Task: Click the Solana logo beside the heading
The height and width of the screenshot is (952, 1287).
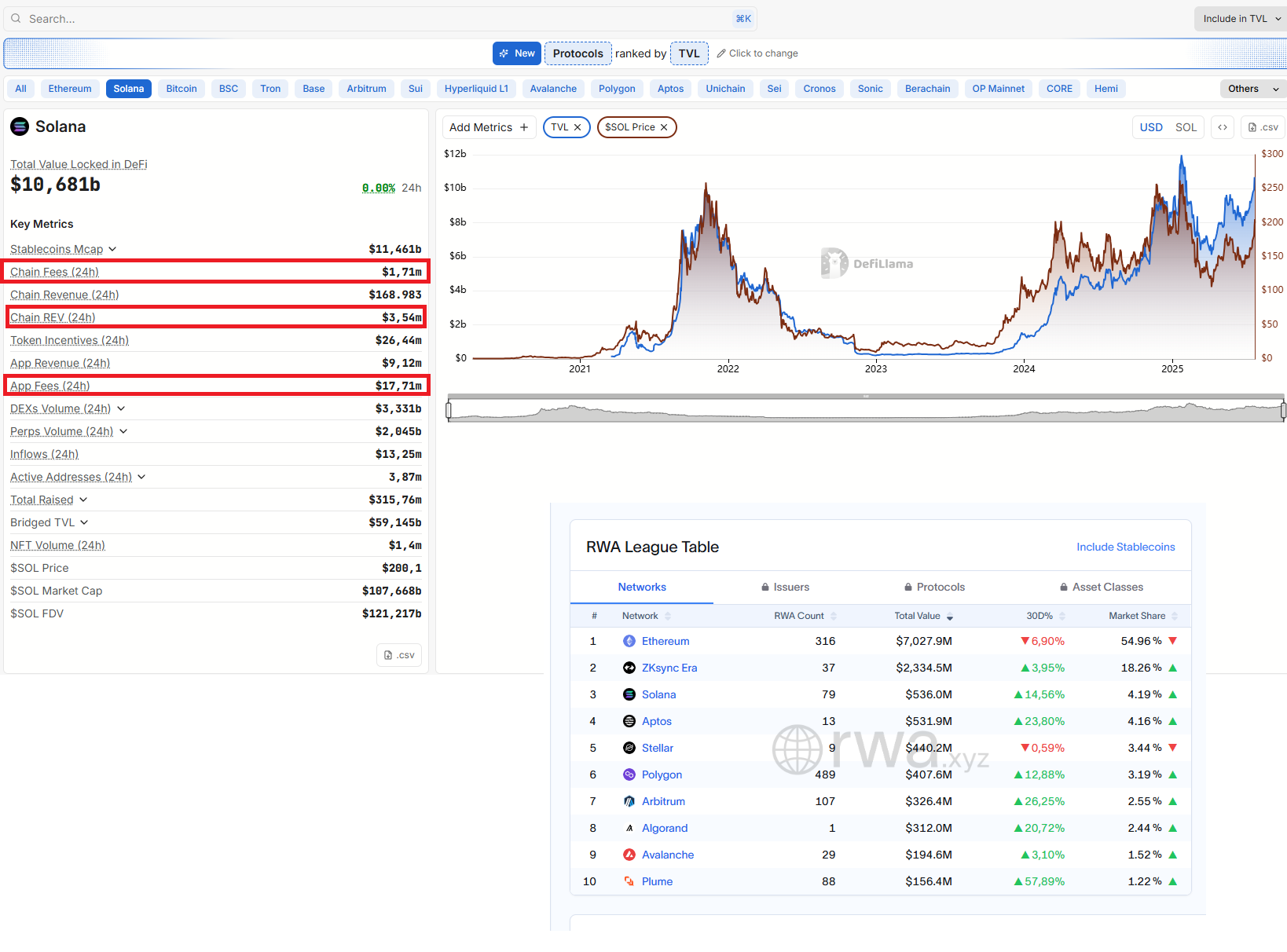Action: (20, 126)
